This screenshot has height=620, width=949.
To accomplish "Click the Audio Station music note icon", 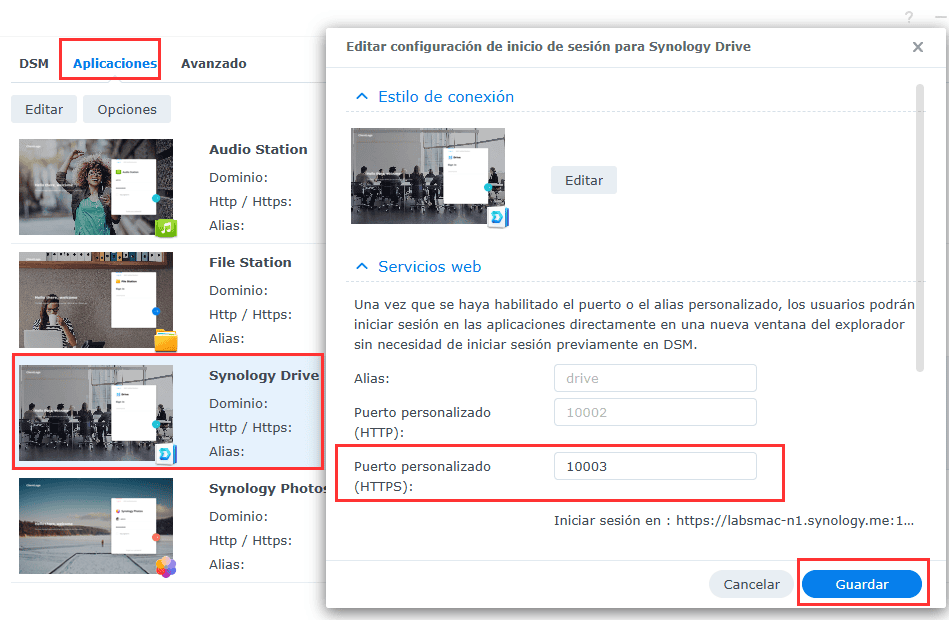I will 166,228.
